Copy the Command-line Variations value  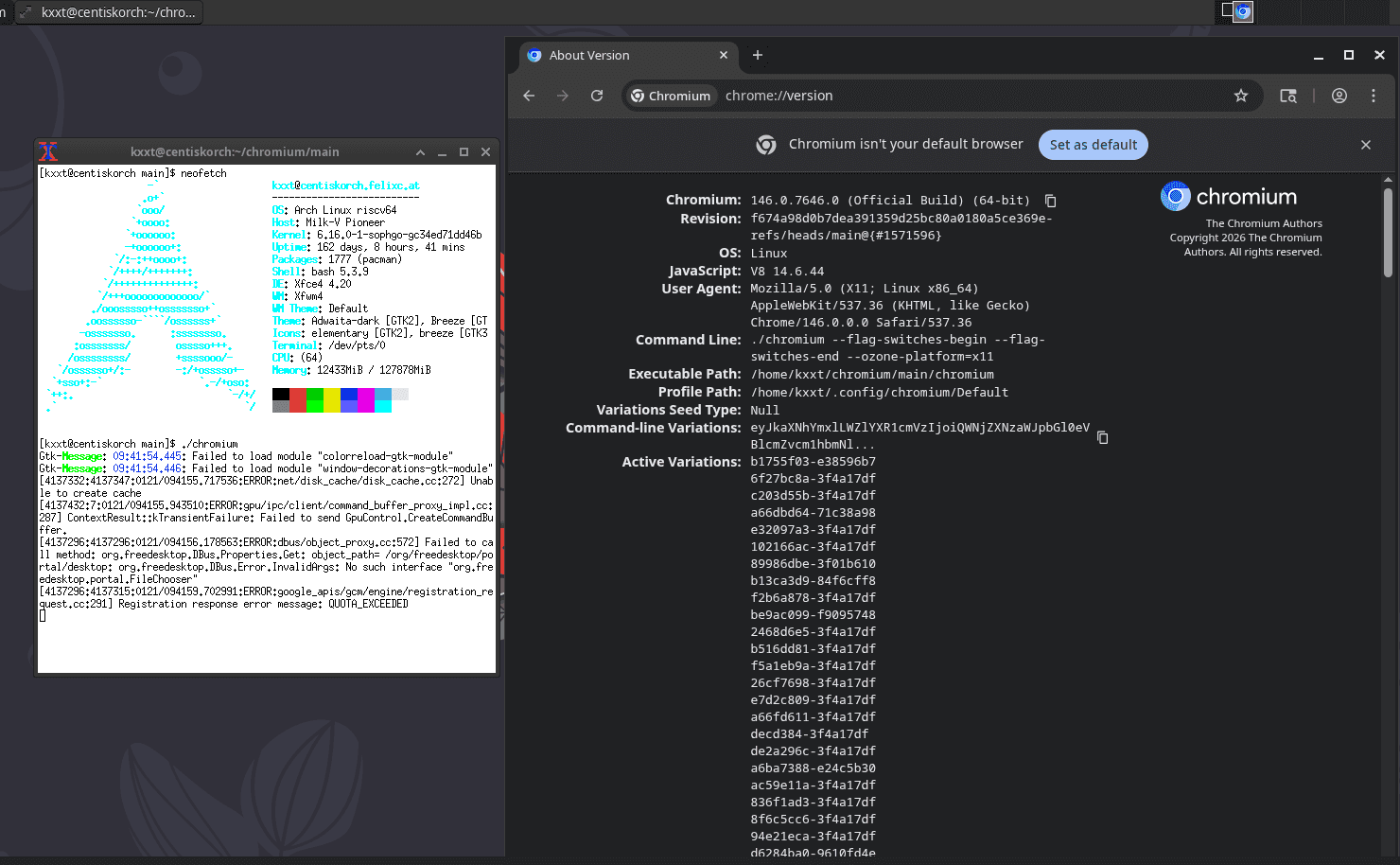(x=1102, y=437)
